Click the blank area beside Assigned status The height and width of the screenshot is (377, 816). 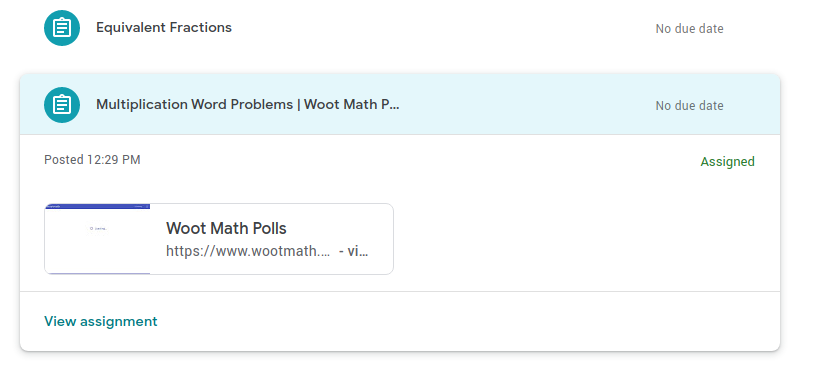click(x=416, y=161)
